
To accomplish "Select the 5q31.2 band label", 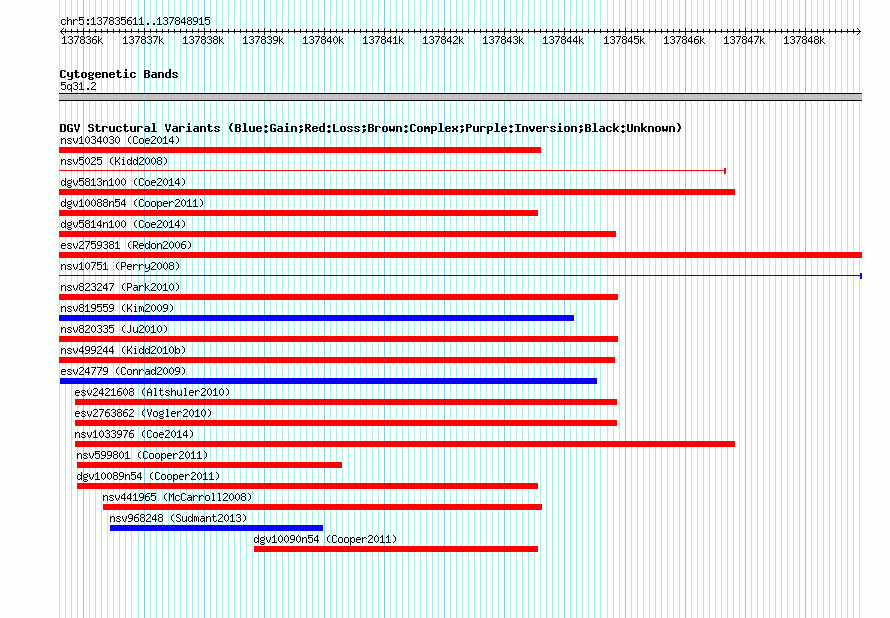I will click(x=78, y=86).
